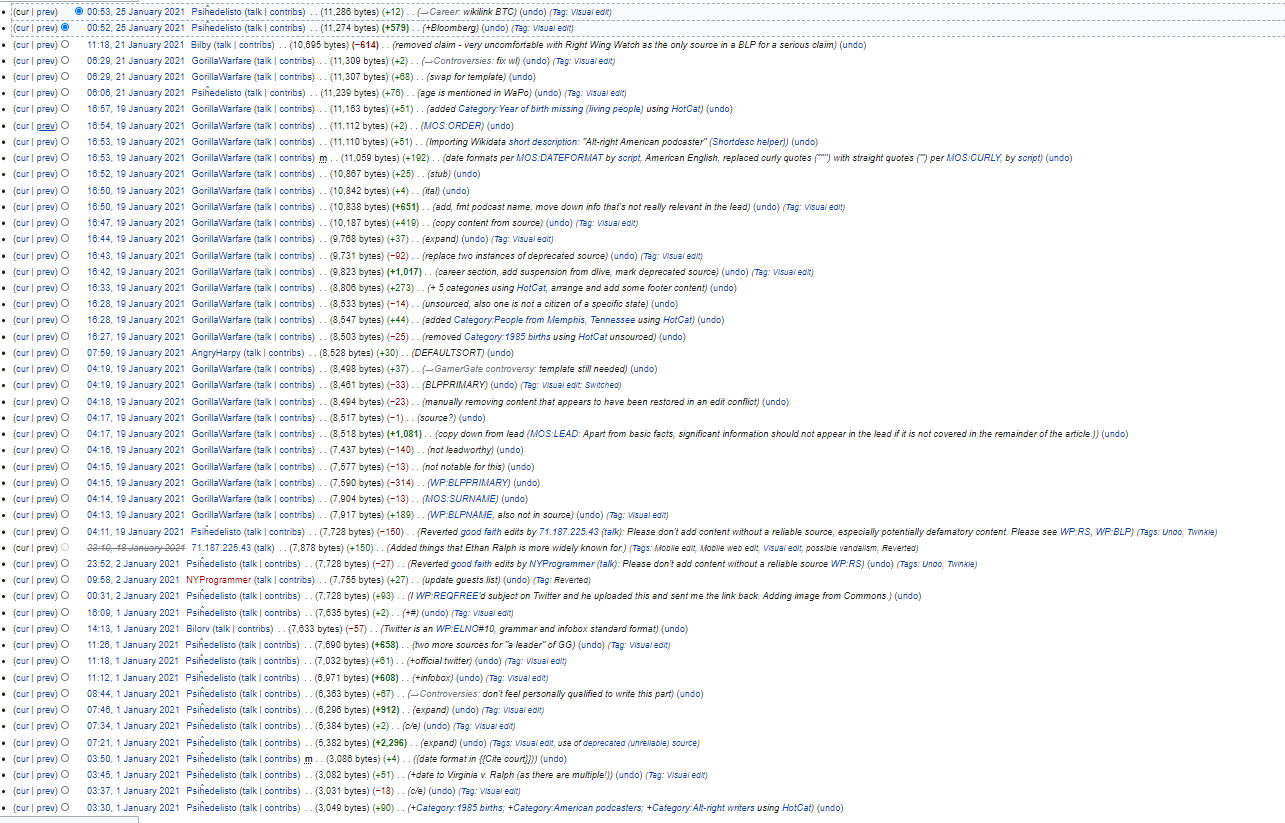The height and width of the screenshot is (823, 1285).
Task: Select the radio button for the 04:11, 19 January 2021 revision
Action: [65, 532]
